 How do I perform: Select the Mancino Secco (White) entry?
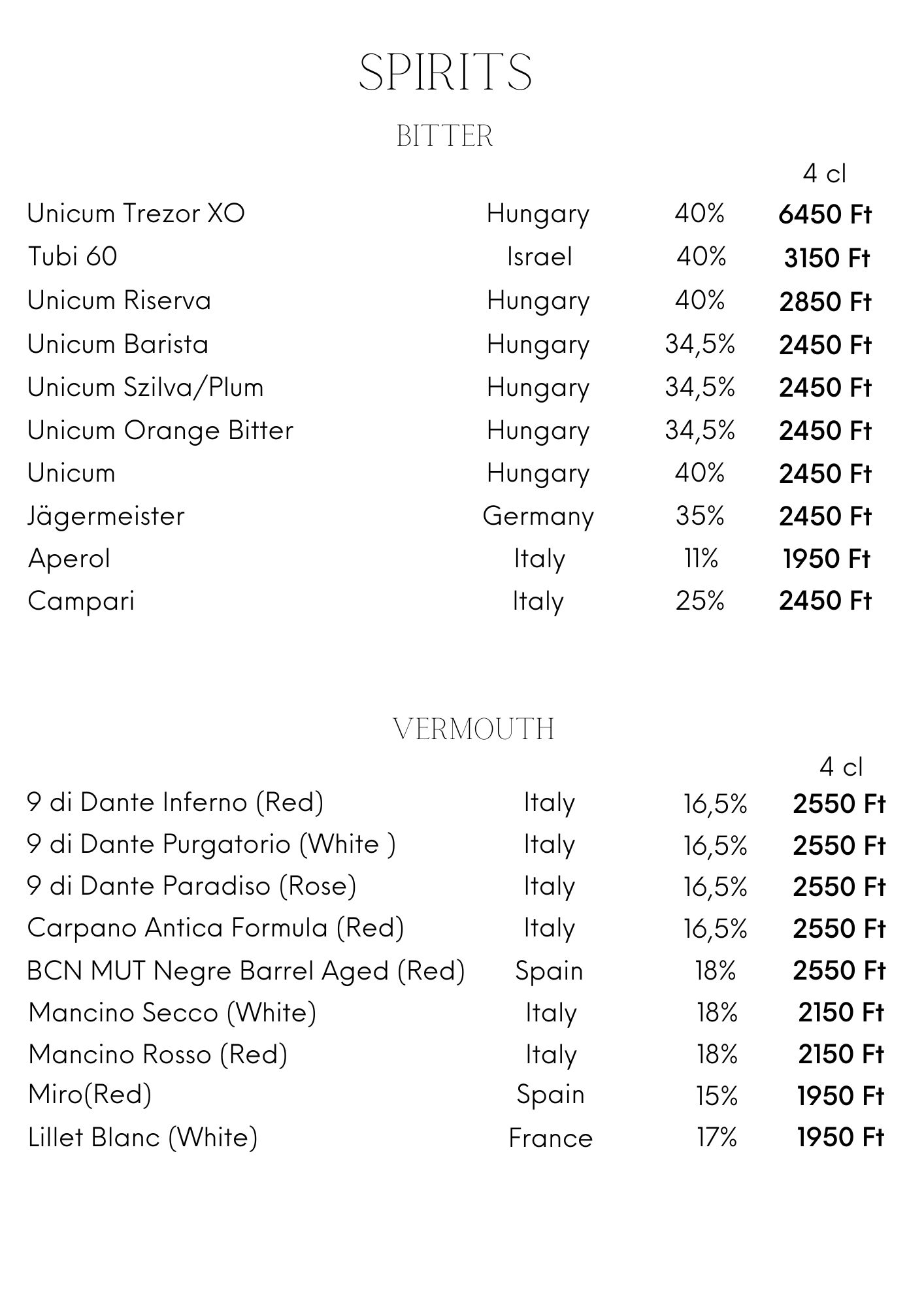click(x=173, y=1013)
